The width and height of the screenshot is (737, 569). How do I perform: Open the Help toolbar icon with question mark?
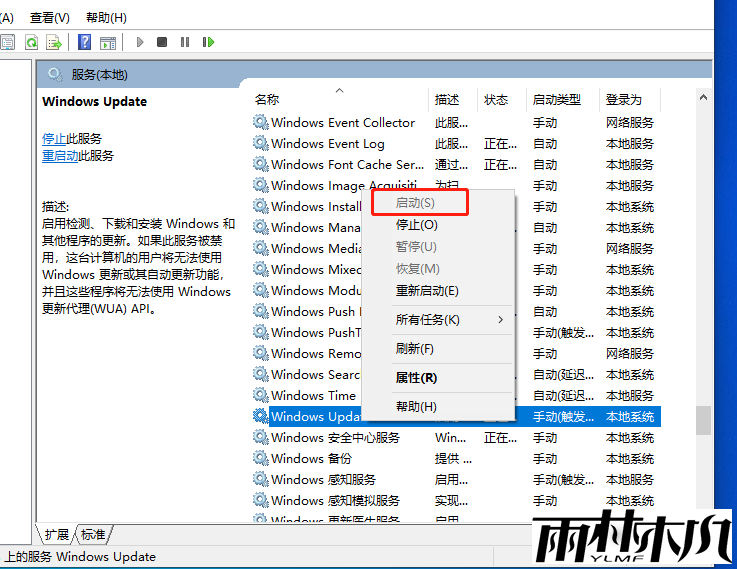85,42
